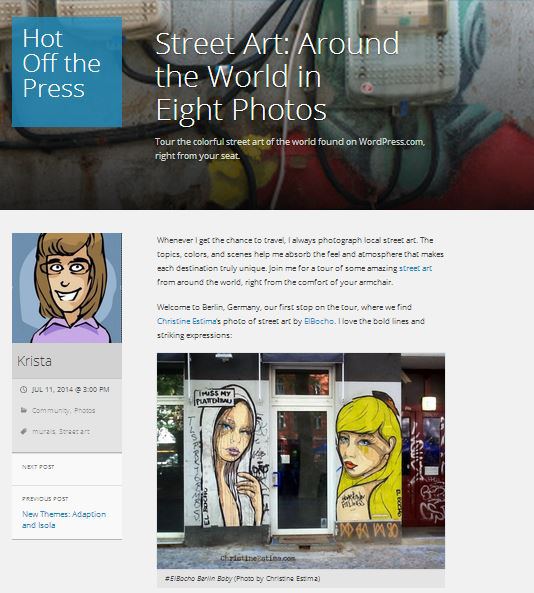Open the author name Krista
This screenshot has height=593, width=534.
tap(34, 361)
